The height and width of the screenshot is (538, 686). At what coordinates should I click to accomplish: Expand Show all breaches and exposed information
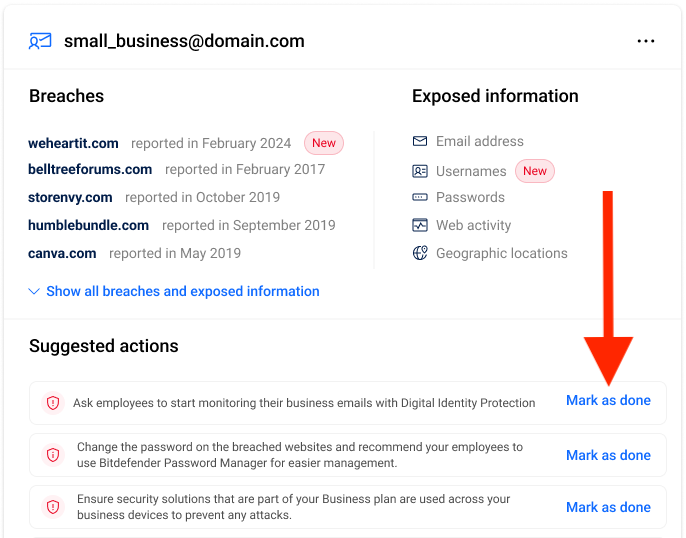(174, 291)
